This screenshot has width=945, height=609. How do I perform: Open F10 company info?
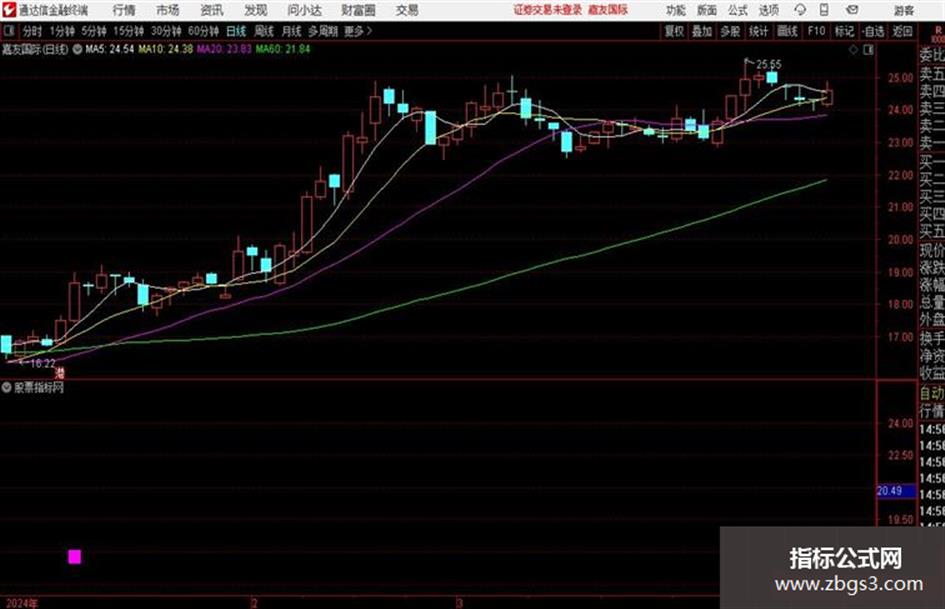(x=816, y=31)
